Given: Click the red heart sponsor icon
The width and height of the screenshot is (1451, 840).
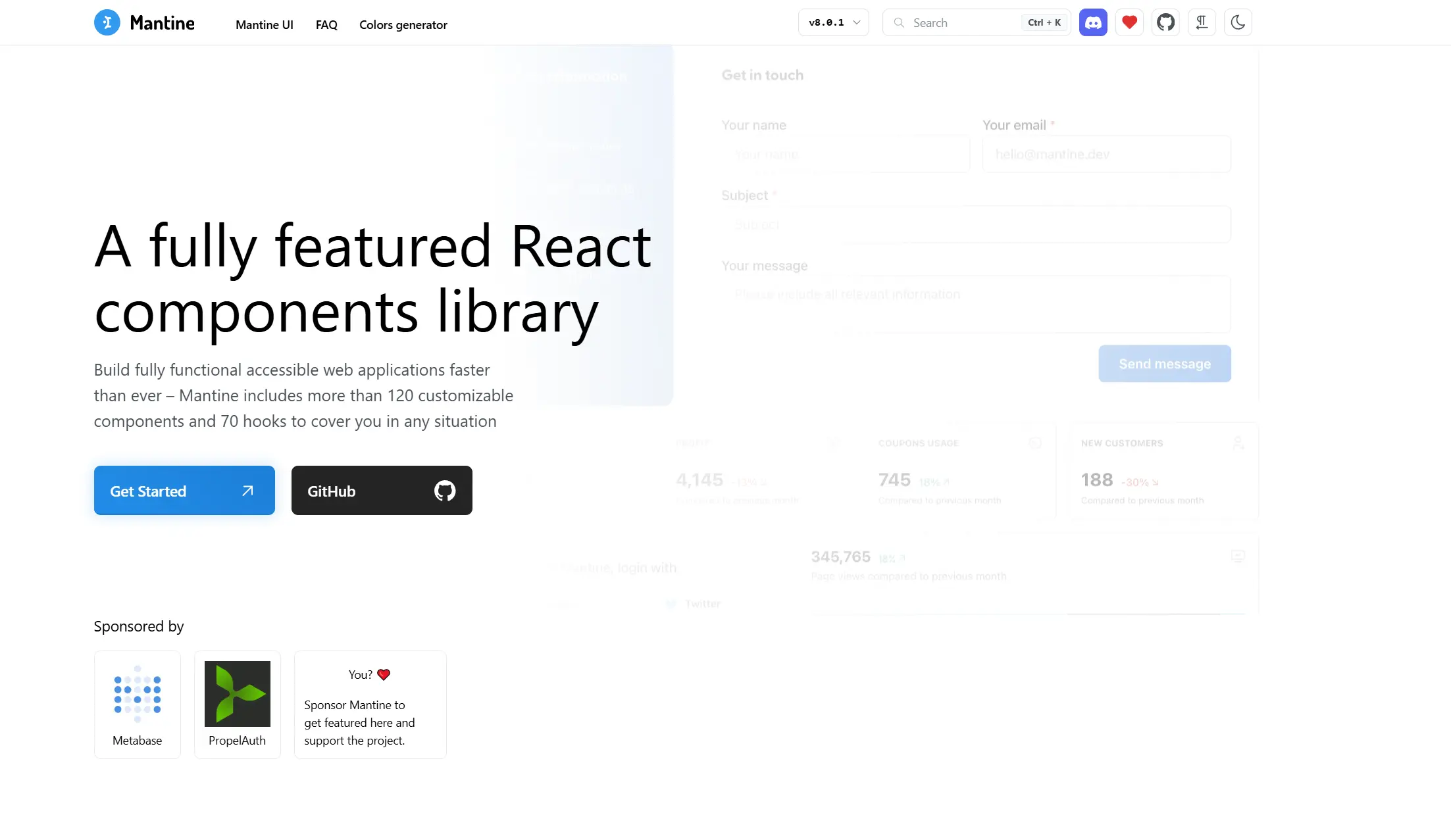Looking at the screenshot, I should click(1129, 22).
